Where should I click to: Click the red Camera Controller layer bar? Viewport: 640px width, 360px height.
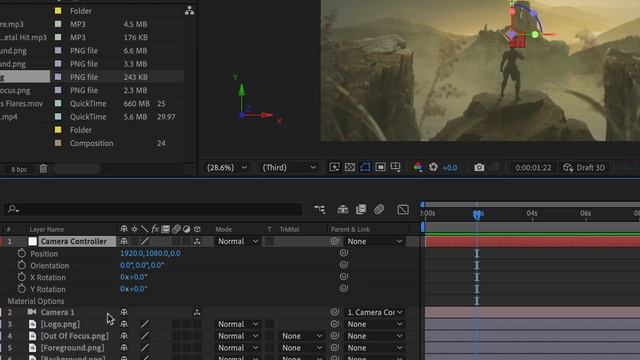pyautogui.click(x=532, y=242)
